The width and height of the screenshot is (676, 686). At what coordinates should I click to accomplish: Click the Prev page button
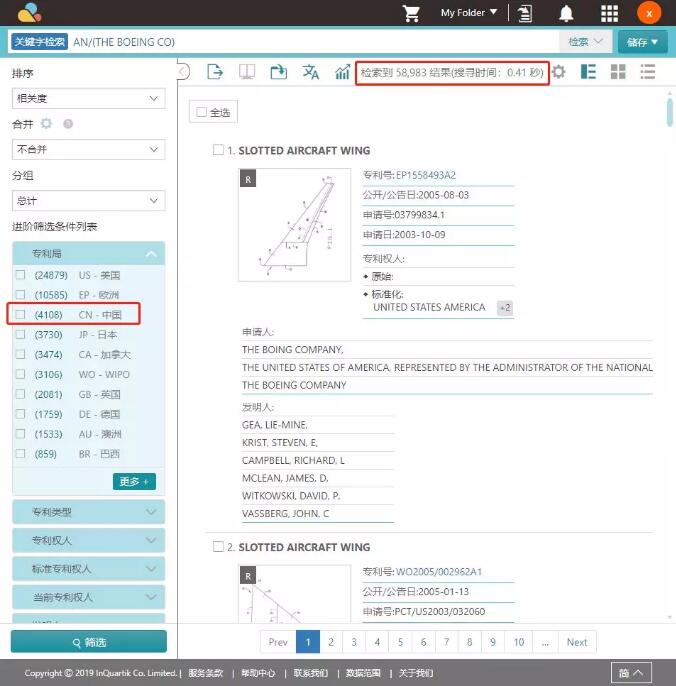pos(278,642)
